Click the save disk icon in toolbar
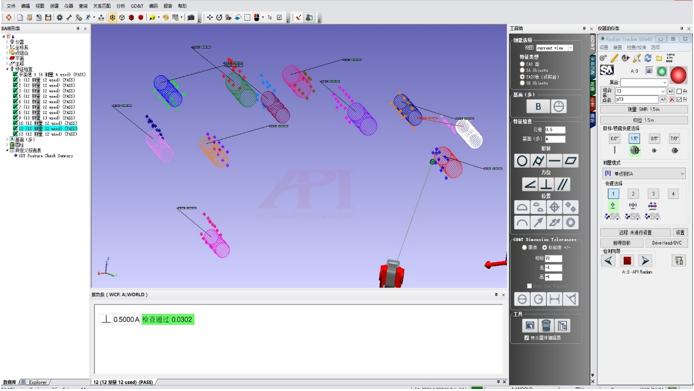Screen dimensions: 694x391 (48, 17)
